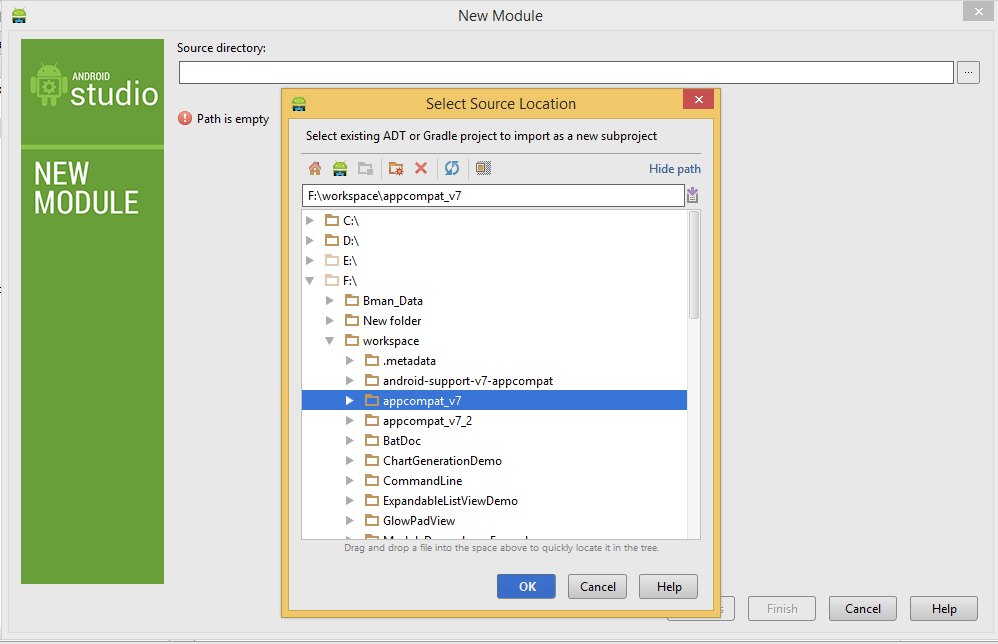Select the C:\ drive folder icon
998x644 pixels.
tap(332, 220)
